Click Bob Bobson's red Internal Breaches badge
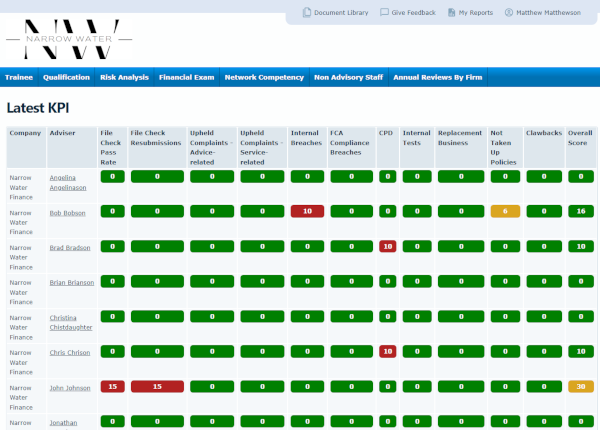The image size is (600, 430). [x=307, y=211]
